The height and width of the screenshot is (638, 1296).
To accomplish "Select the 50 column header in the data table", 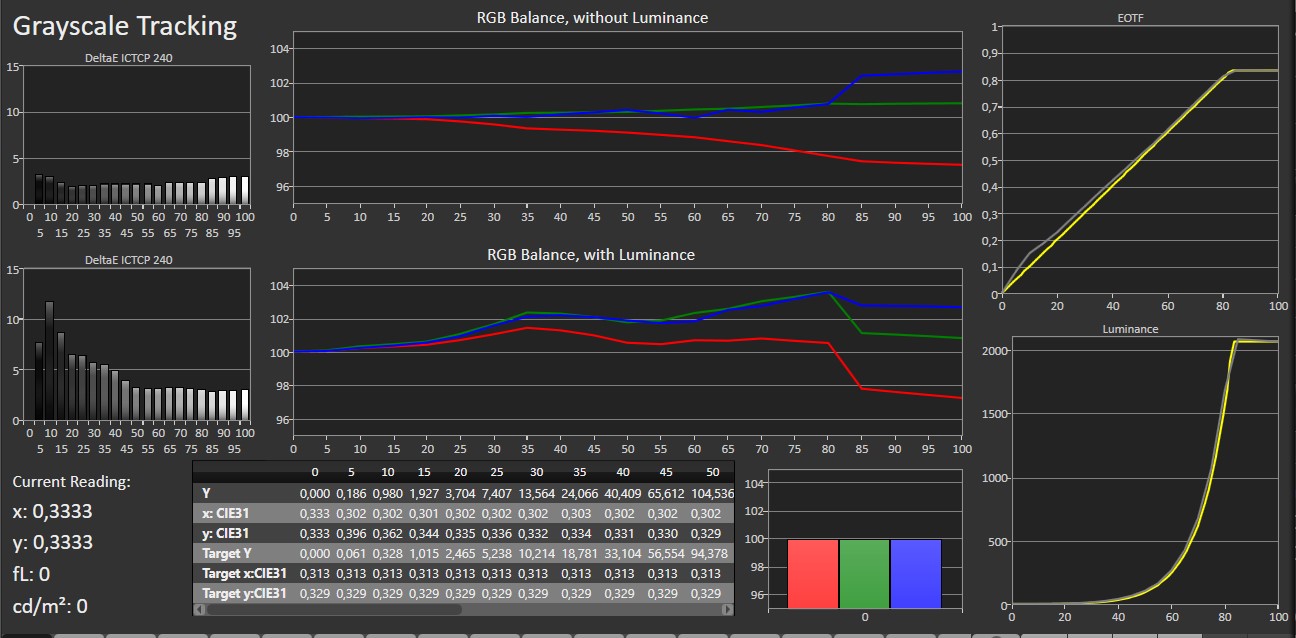I will (x=712, y=472).
